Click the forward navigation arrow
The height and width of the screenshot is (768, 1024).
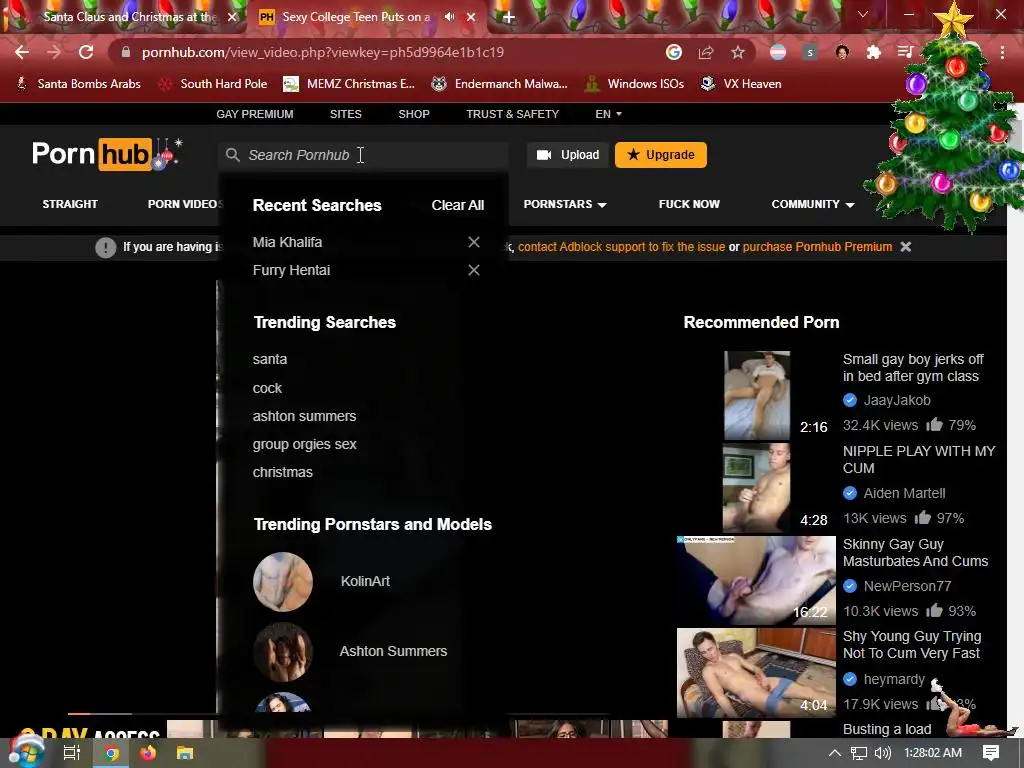point(54,52)
